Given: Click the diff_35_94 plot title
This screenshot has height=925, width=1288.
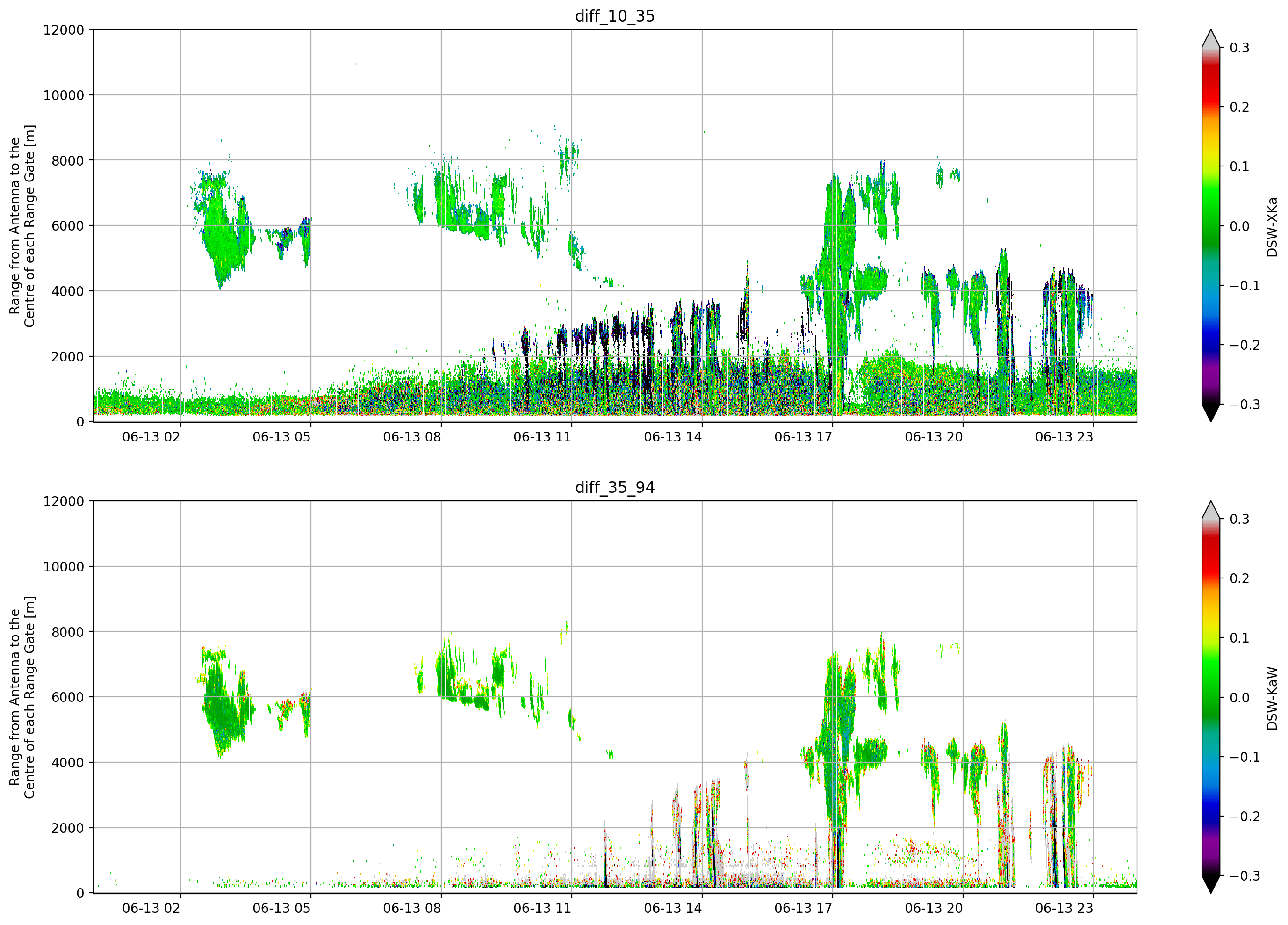Looking at the screenshot, I should click(615, 487).
